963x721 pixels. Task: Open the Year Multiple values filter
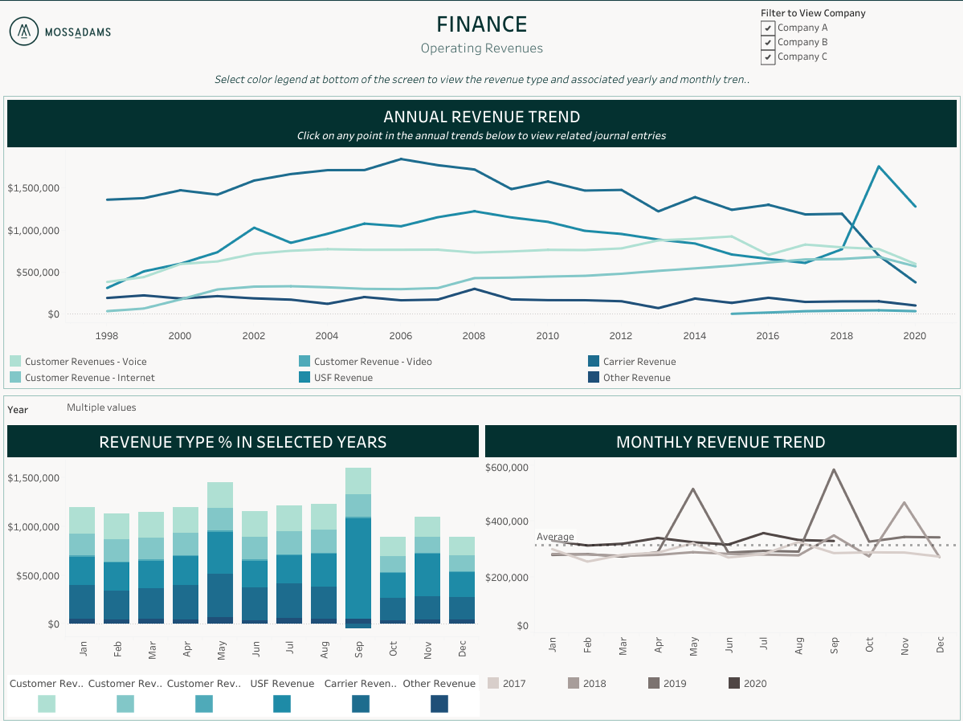click(100, 408)
